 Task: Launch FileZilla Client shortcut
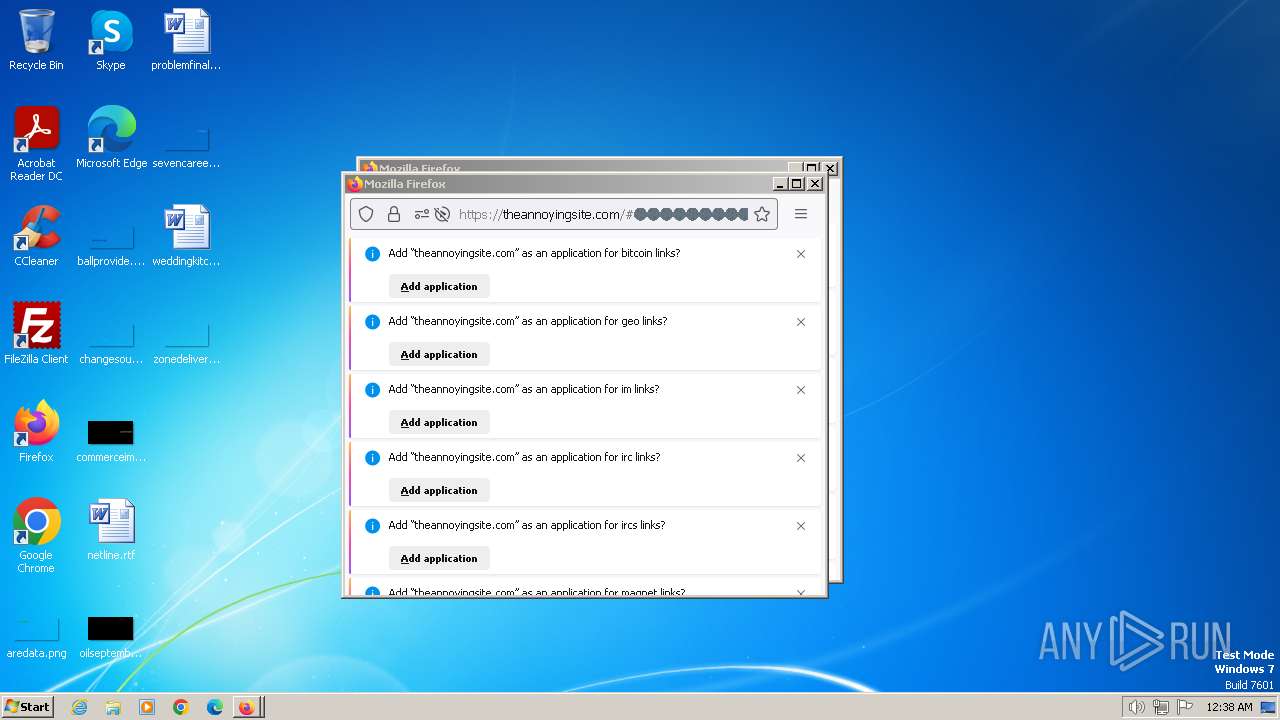[36, 335]
